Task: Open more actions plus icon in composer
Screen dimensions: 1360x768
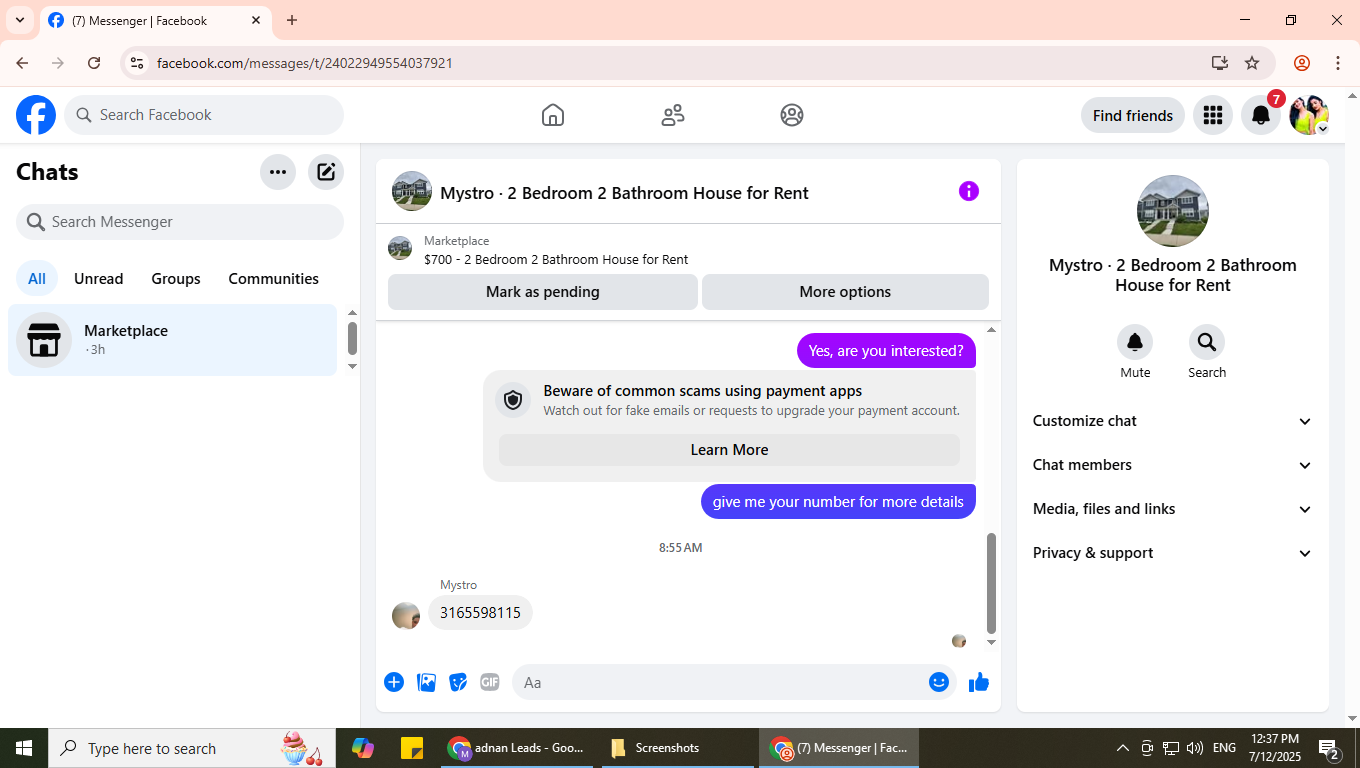Action: (394, 682)
